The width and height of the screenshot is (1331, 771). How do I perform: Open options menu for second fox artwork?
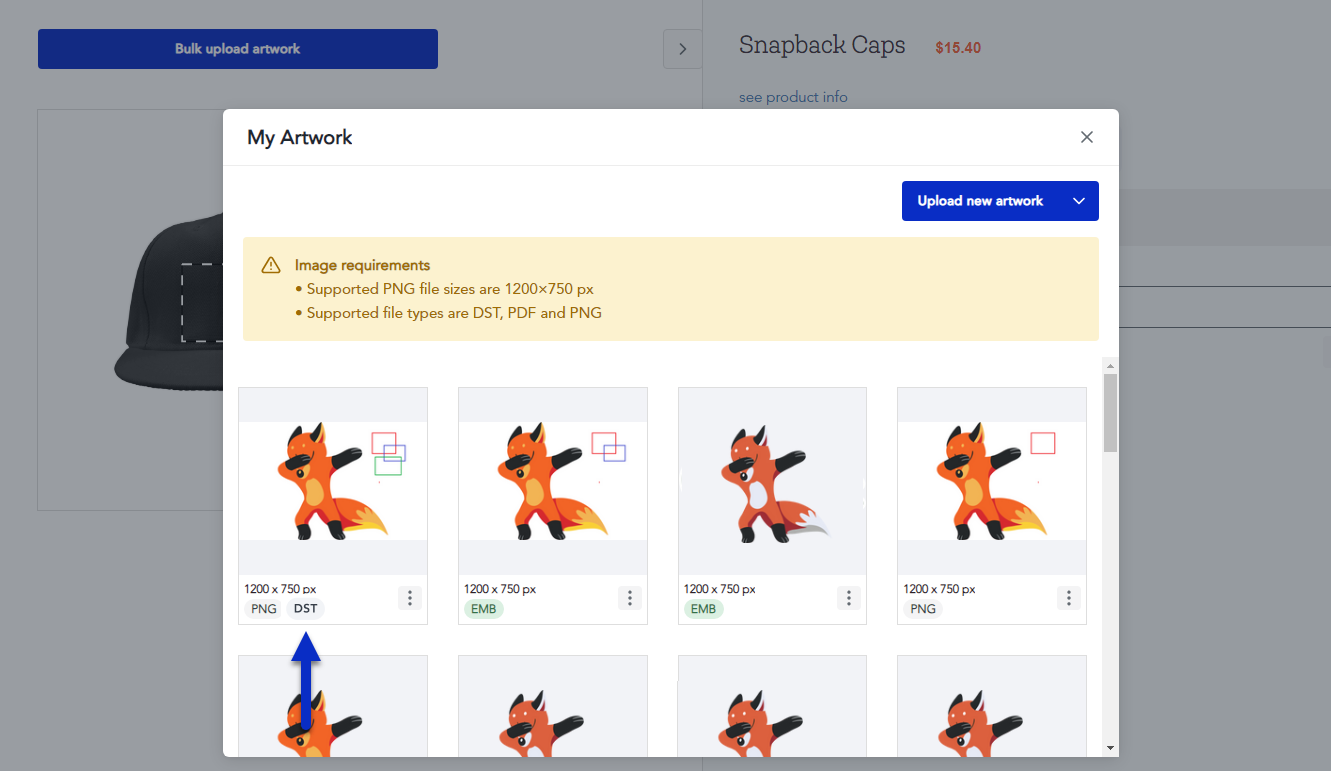point(630,598)
